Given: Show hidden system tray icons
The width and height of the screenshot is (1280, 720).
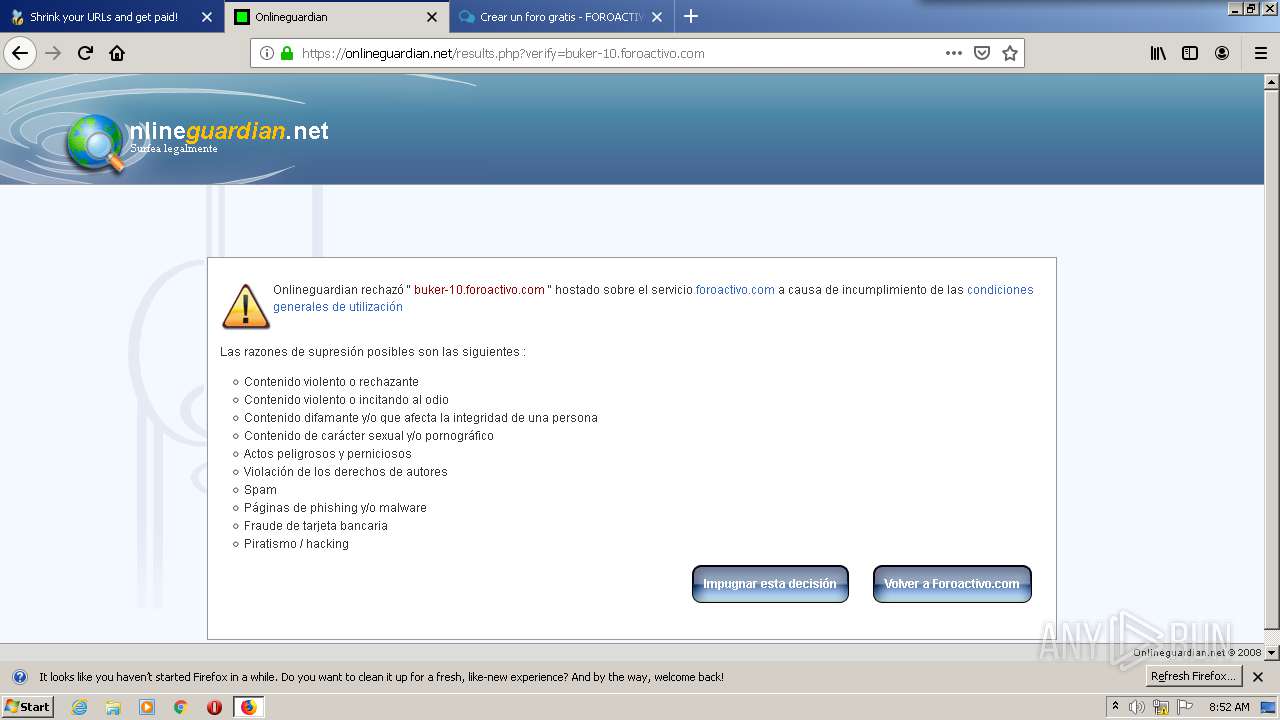Looking at the screenshot, I should point(1115,707).
